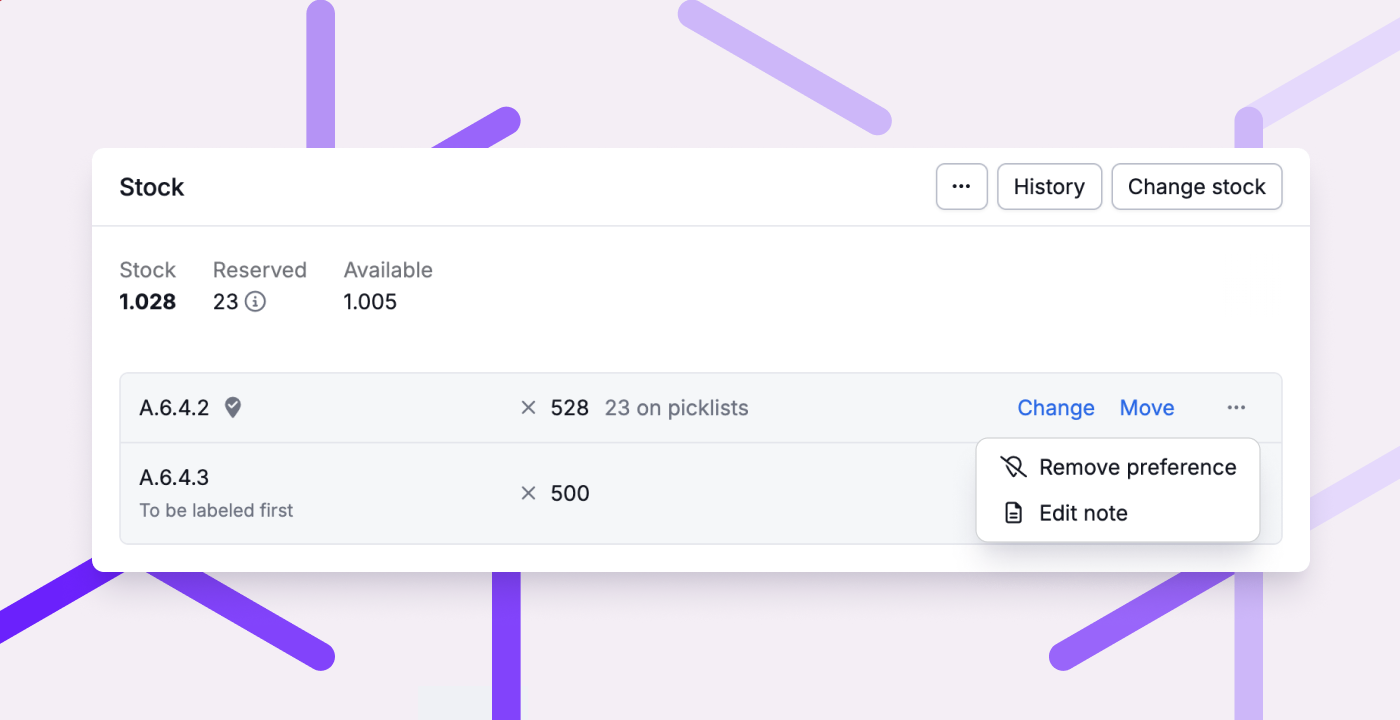Click the Change stock button
The height and width of the screenshot is (720, 1400).
(1197, 187)
